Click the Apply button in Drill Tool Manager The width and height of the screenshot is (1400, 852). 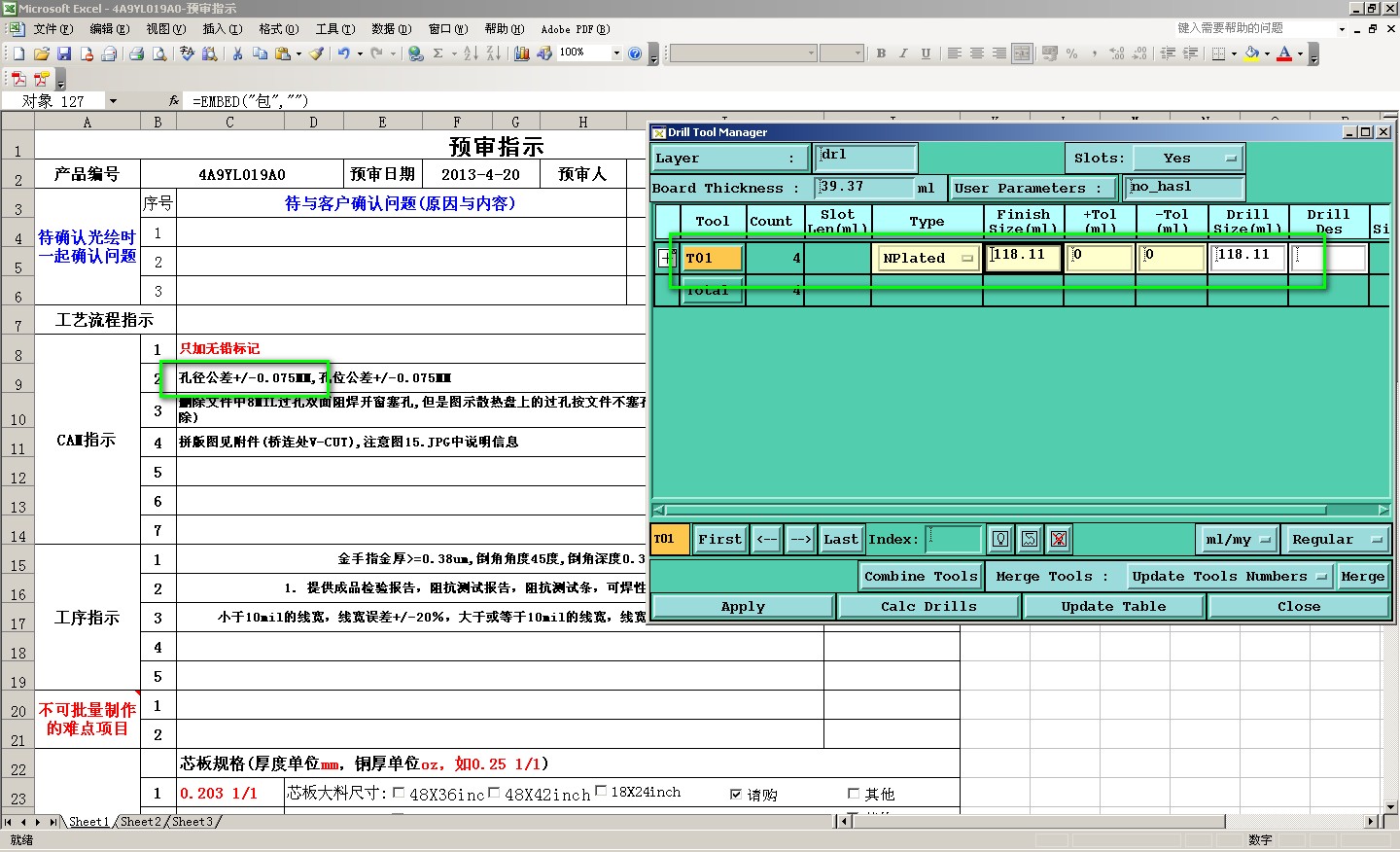pos(743,606)
